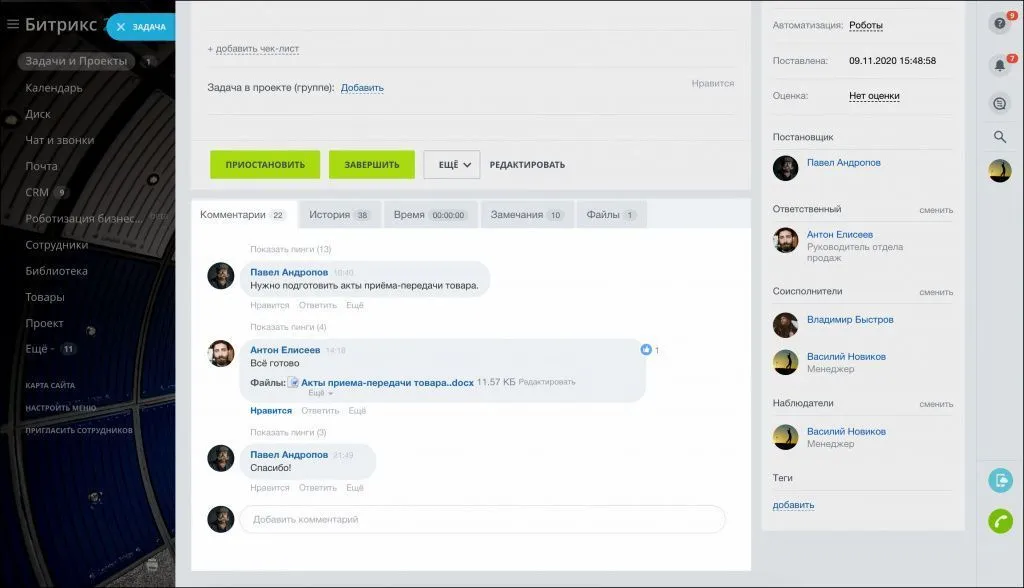Viewport: 1024px width, 588px height.
Task: Click the green ЗАВЕРШИТЬ button
Action: [371, 165]
